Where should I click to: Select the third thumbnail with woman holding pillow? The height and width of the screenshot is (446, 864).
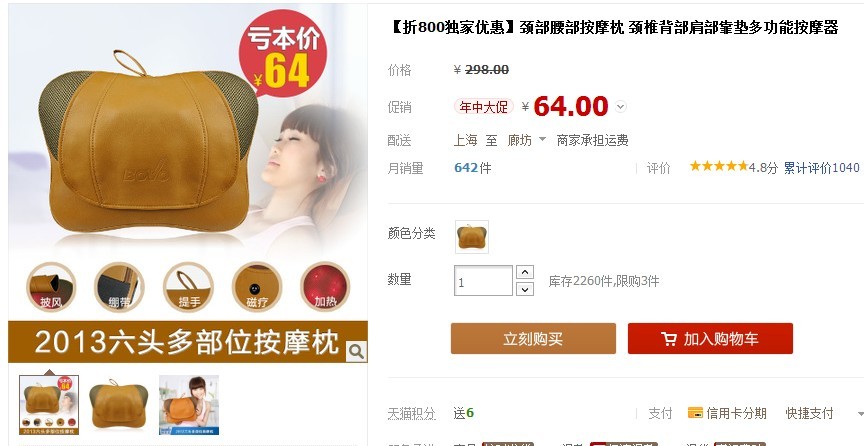click(188, 405)
